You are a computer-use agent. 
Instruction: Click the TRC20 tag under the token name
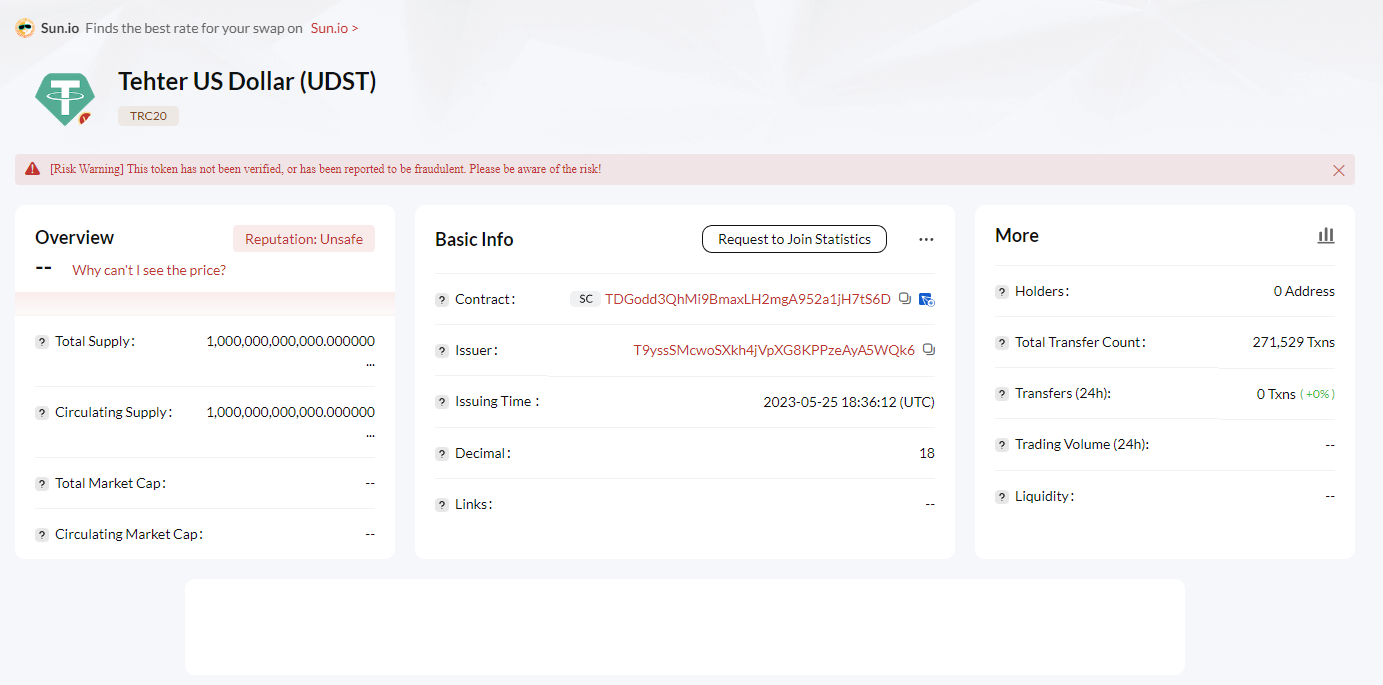pyautogui.click(x=148, y=116)
